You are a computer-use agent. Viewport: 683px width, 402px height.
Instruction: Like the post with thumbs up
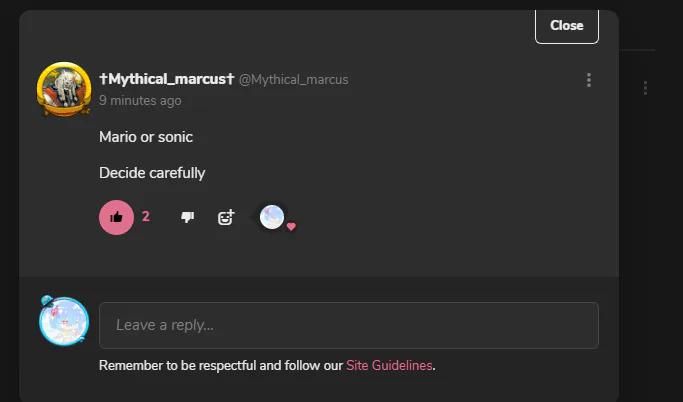tap(116, 217)
